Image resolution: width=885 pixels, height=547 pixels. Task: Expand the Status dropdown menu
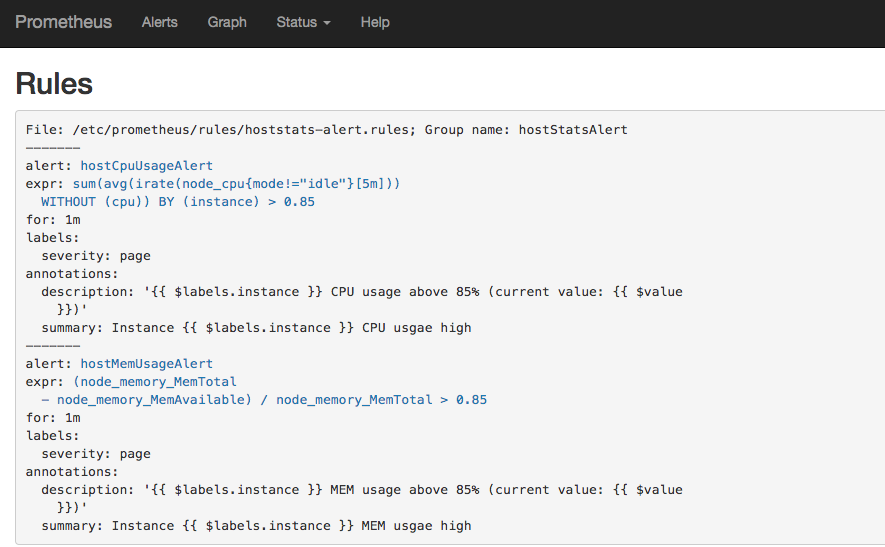click(302, 22)
